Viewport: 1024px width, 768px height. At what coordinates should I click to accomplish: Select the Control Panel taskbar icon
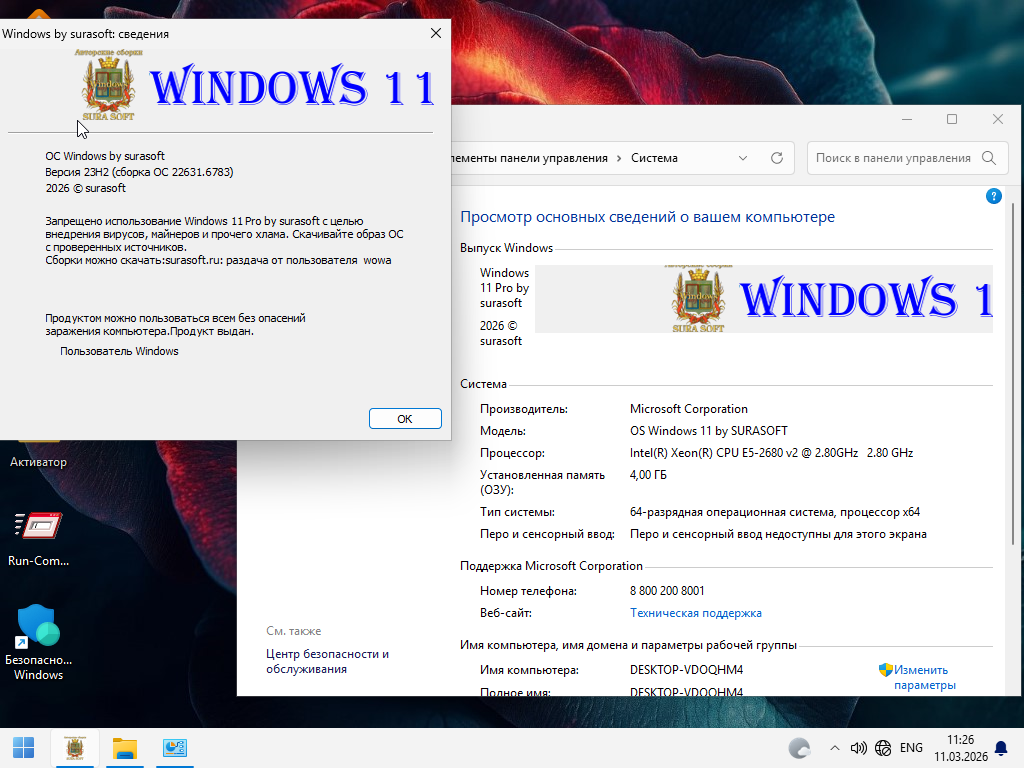[176, 748]
